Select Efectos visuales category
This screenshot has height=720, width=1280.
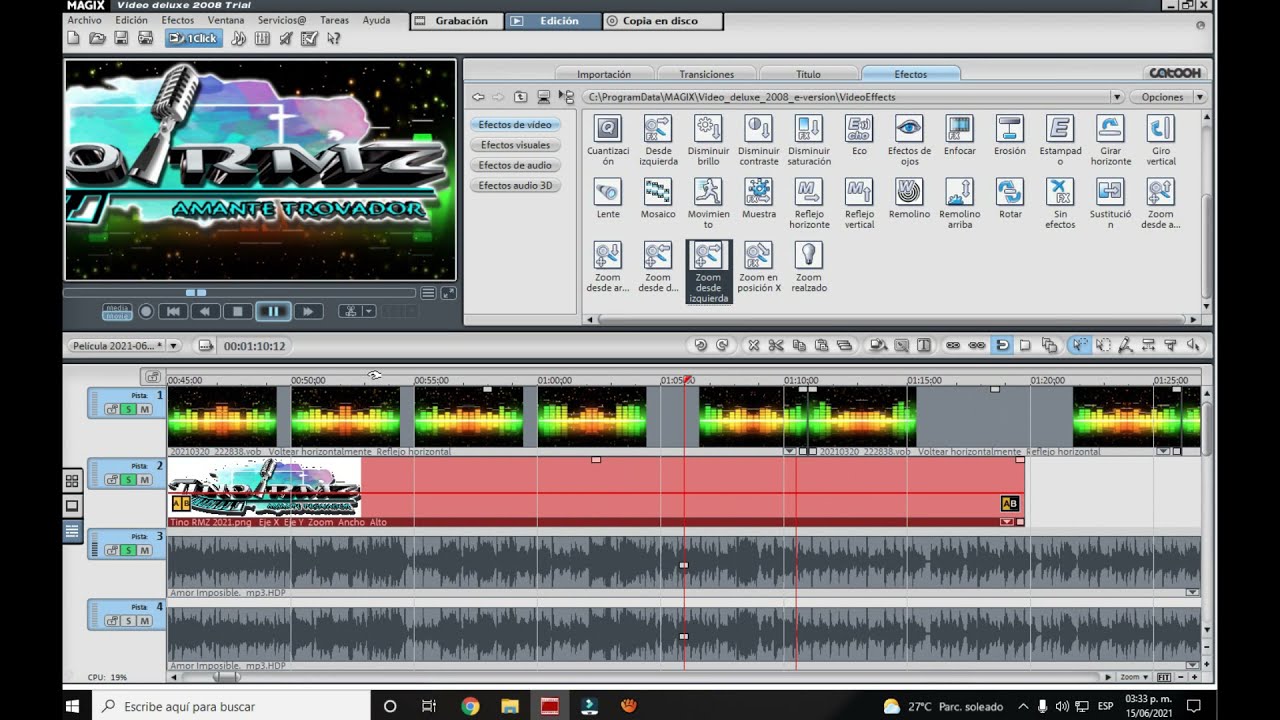514,145
